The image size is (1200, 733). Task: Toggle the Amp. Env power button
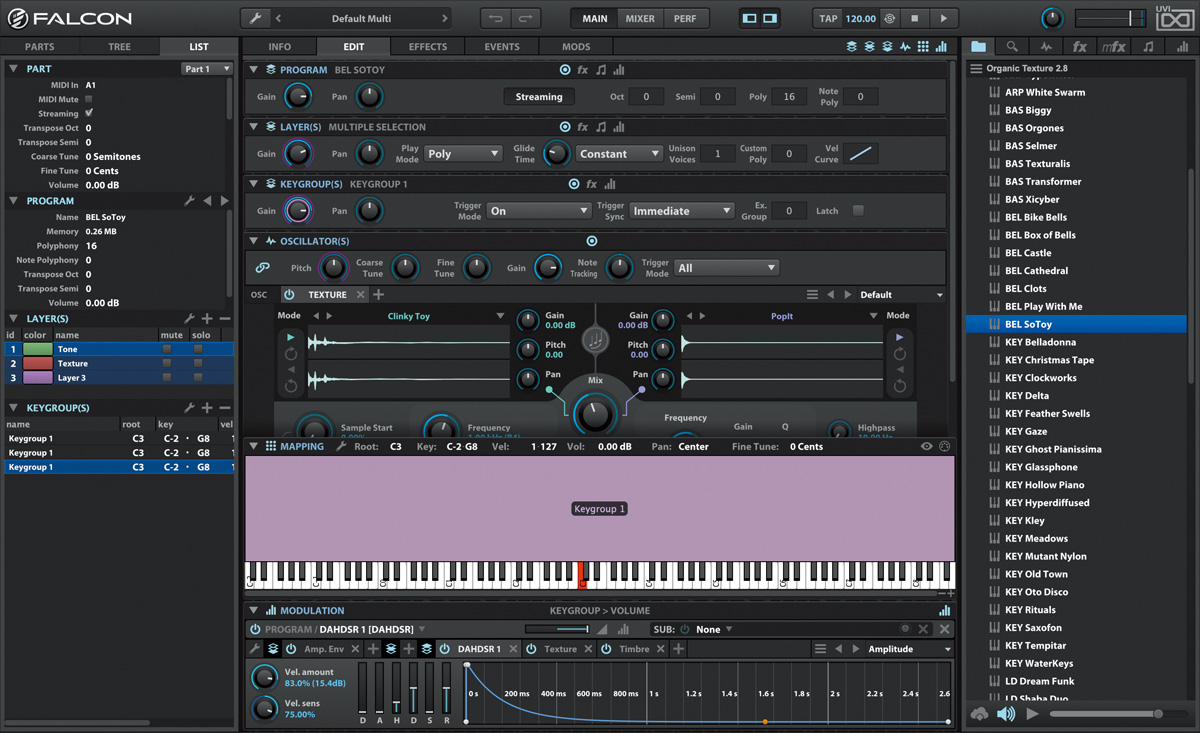click(291, 649)
